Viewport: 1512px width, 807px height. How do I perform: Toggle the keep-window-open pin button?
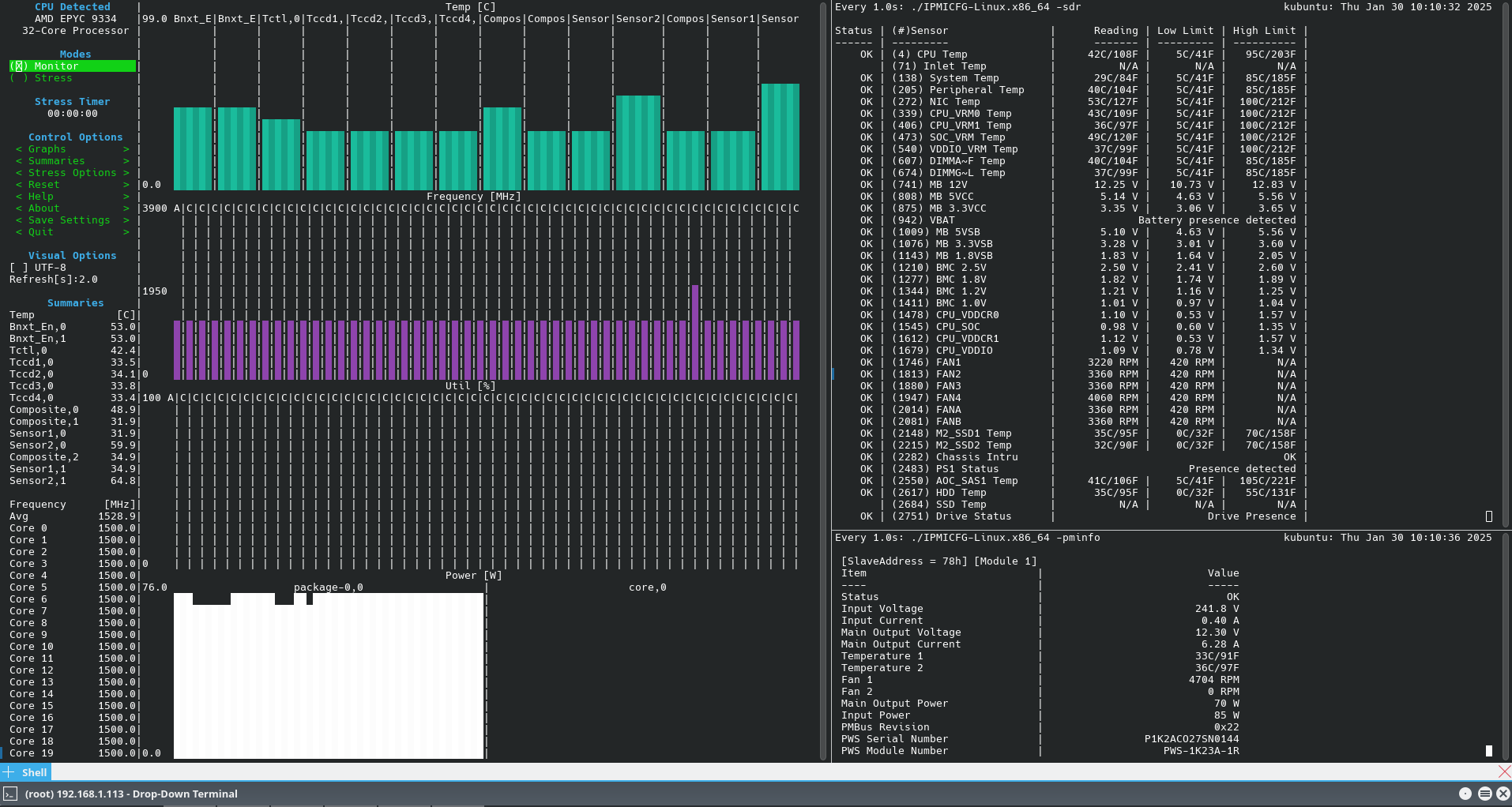tap(1465, 794)
